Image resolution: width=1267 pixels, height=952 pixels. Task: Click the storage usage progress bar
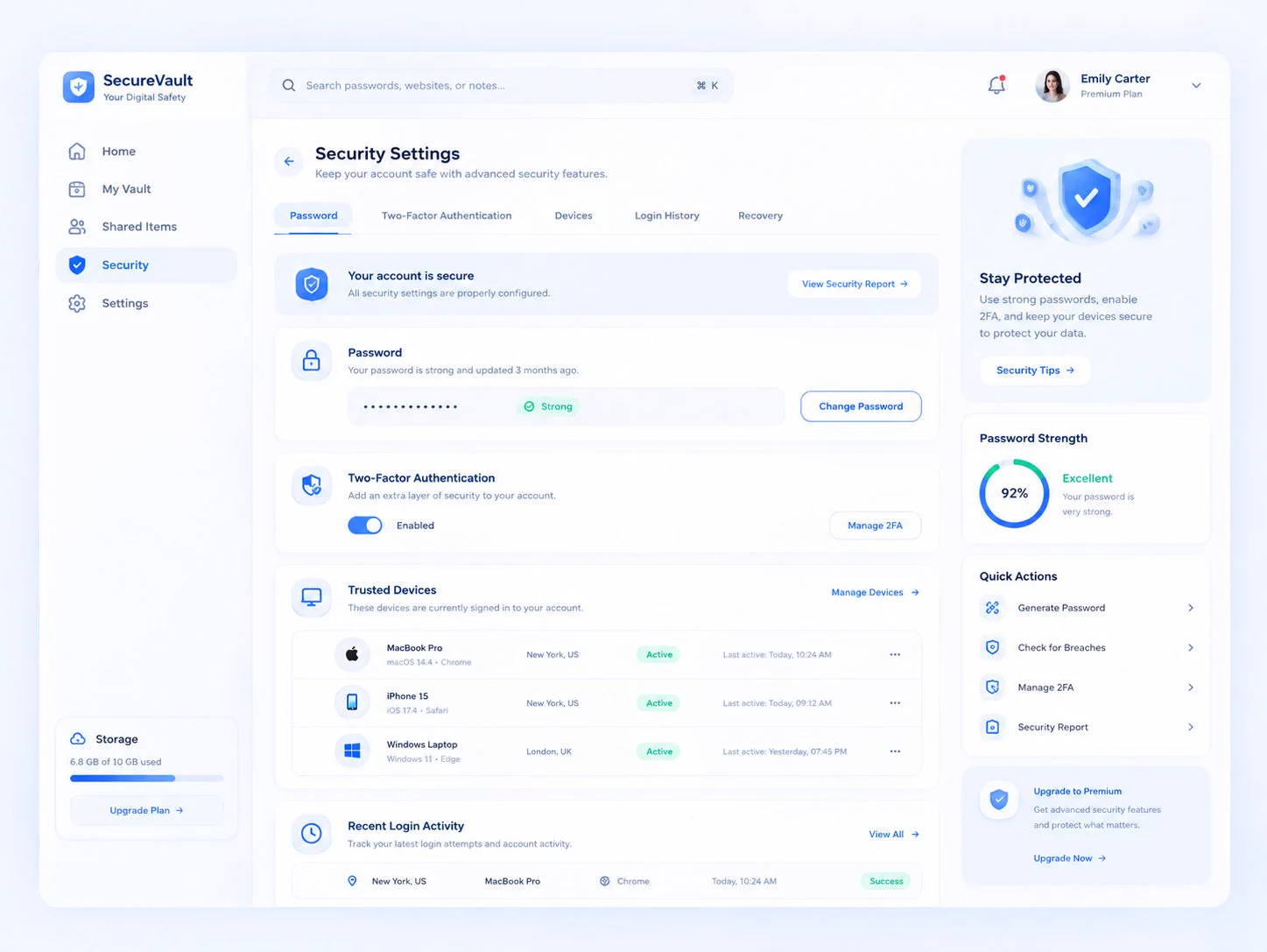coord(146,778)
